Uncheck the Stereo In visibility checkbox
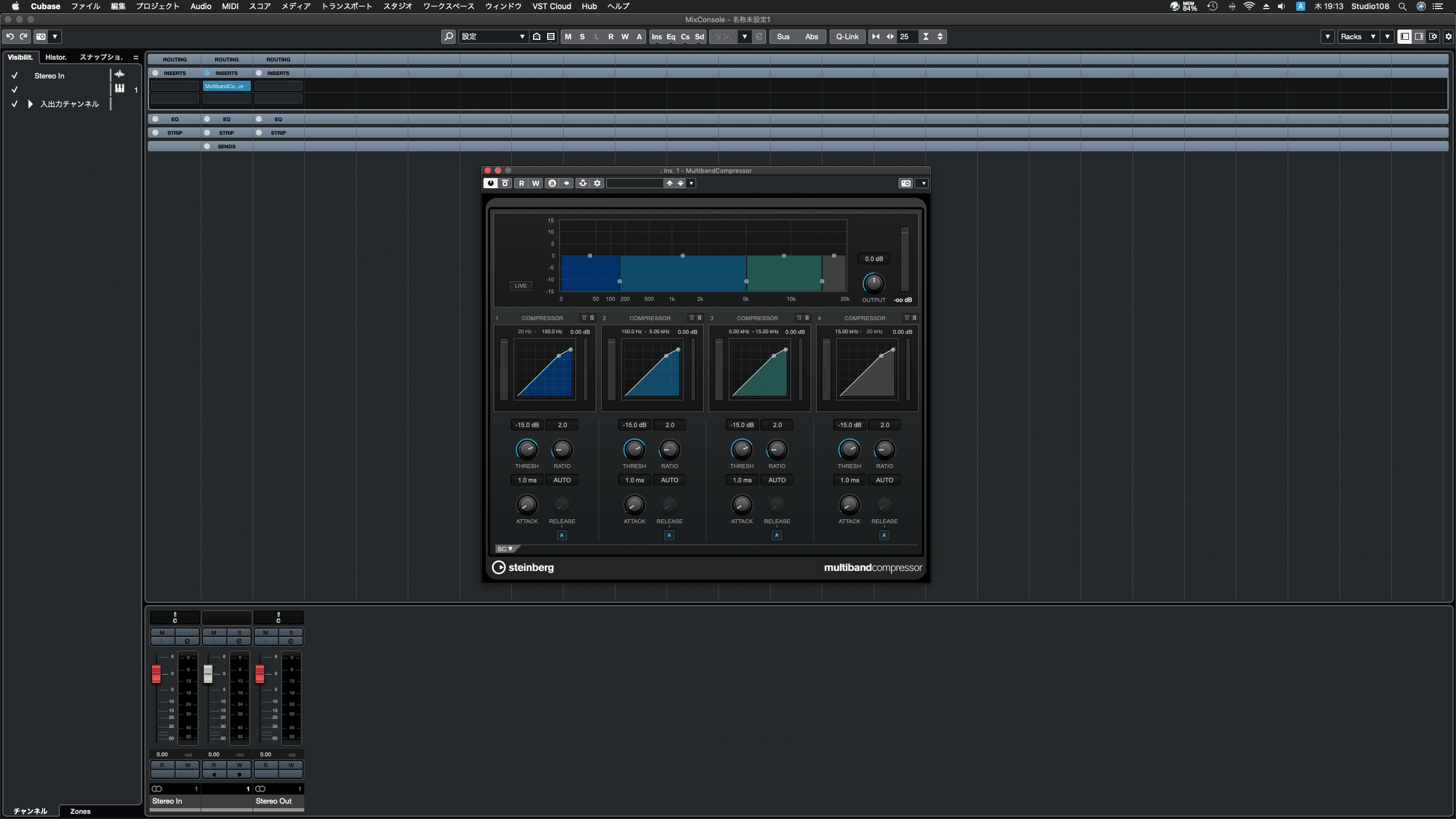 pyautogui.click(x=14, y=75)
